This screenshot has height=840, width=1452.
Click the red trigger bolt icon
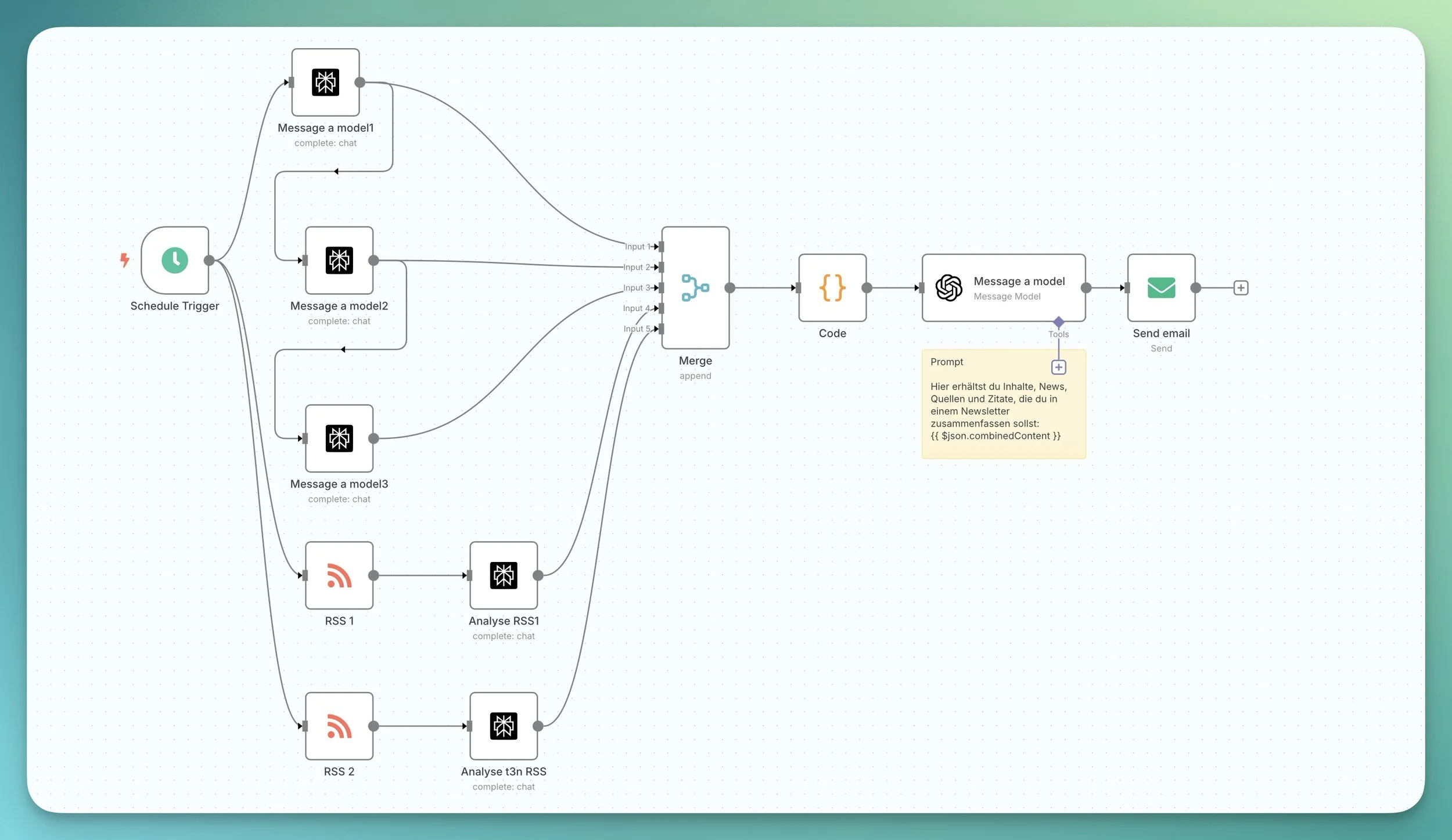click(x=124, y=259)
